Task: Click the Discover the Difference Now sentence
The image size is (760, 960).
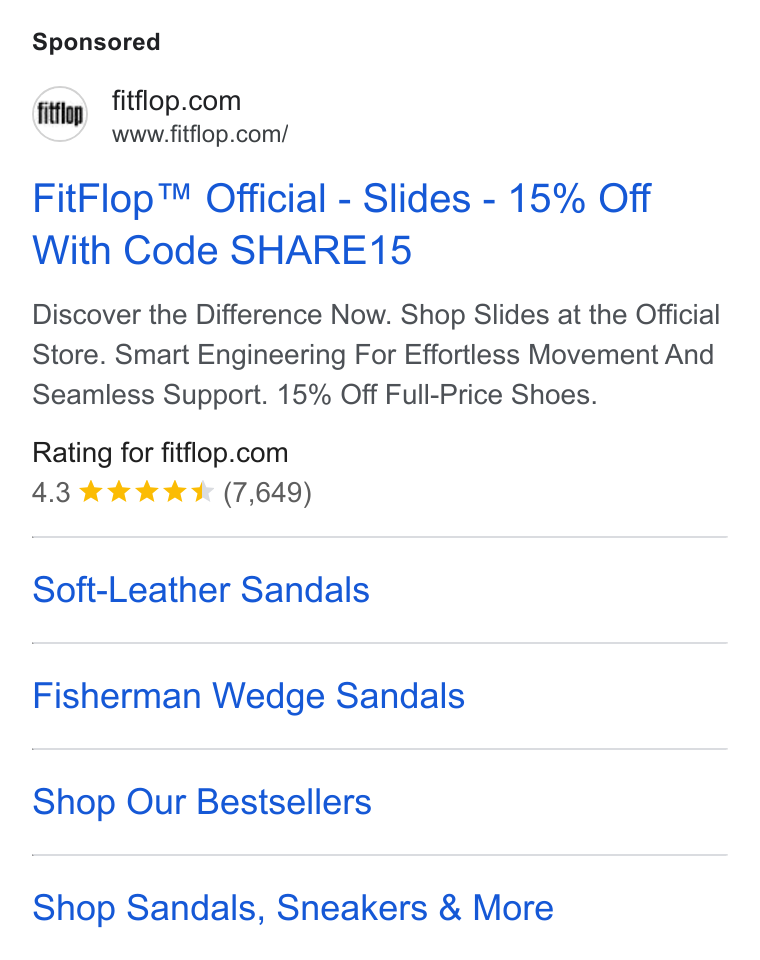Action: pos(211,315)
